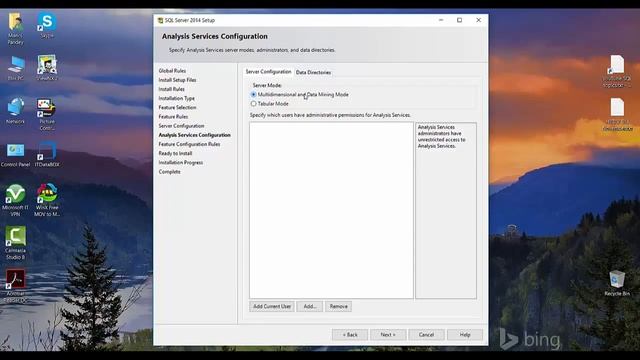Open the This PC desktop icon
This screenshot has width=640, height=360.
pyautogui.click(x=16, y=68)
